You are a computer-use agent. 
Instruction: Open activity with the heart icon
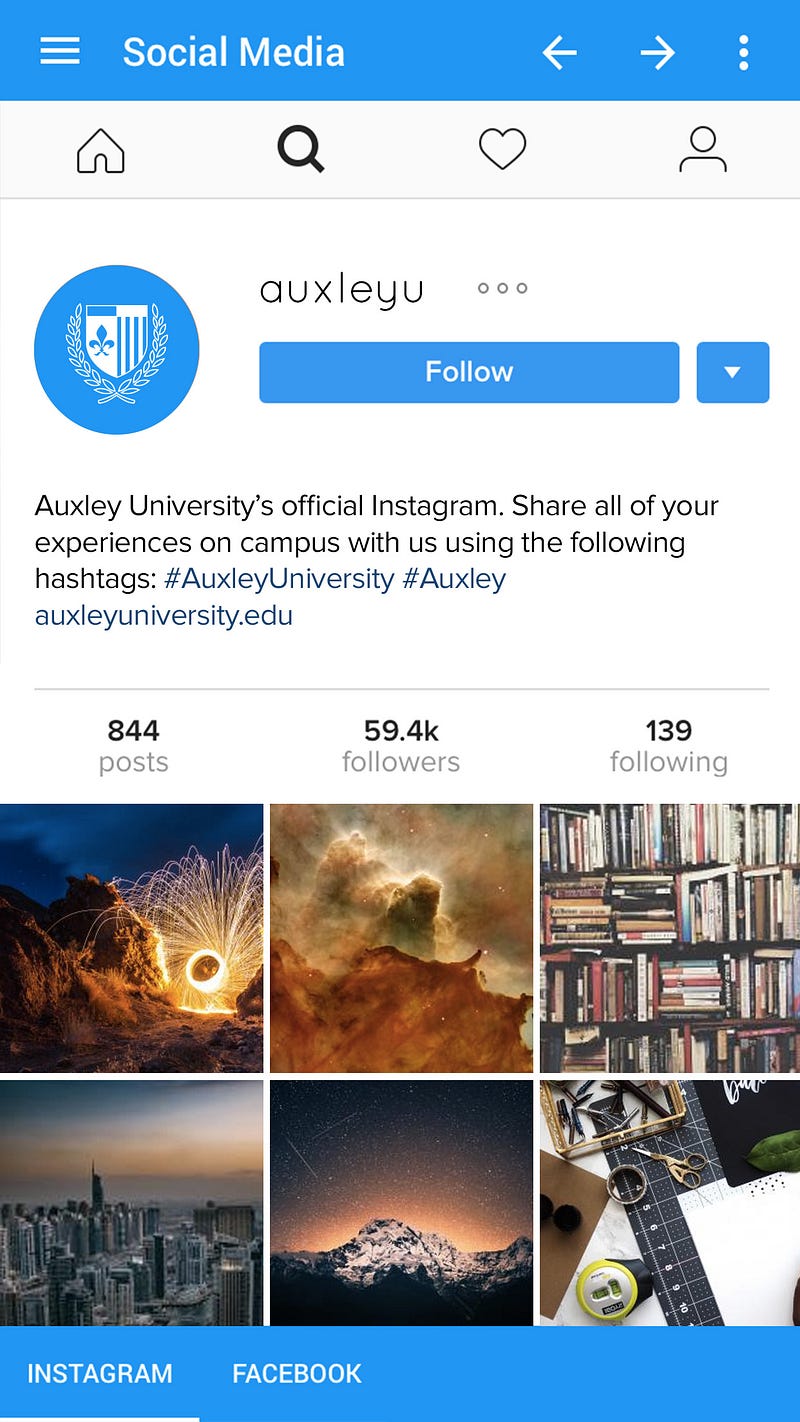coord(502,151)
